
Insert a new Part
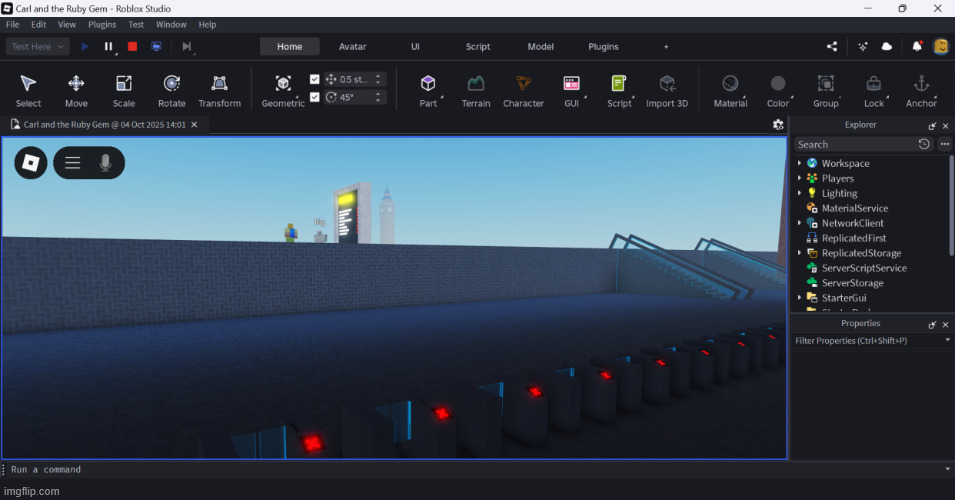pyautogui.click(x=428, y=91)
